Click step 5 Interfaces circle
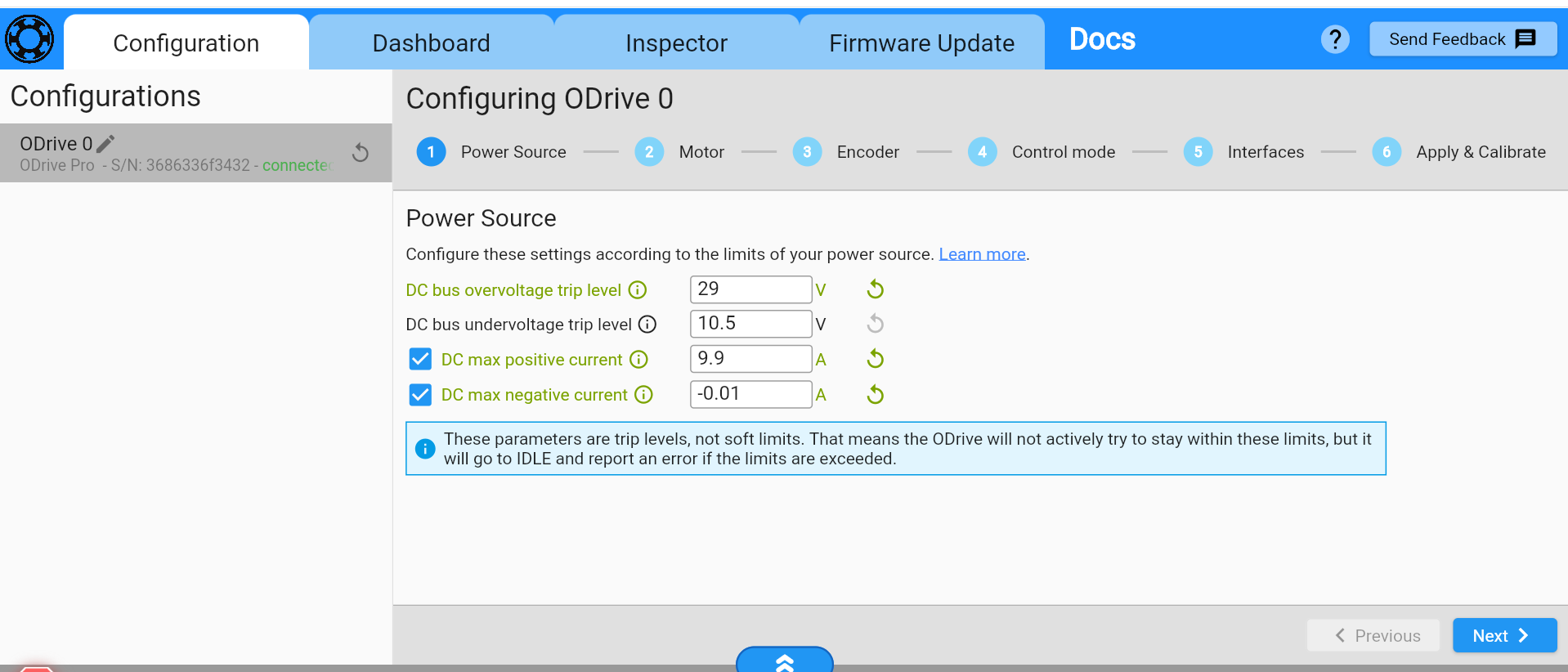The width and height of the screenshot is (1568, 672). (1198, 152)
